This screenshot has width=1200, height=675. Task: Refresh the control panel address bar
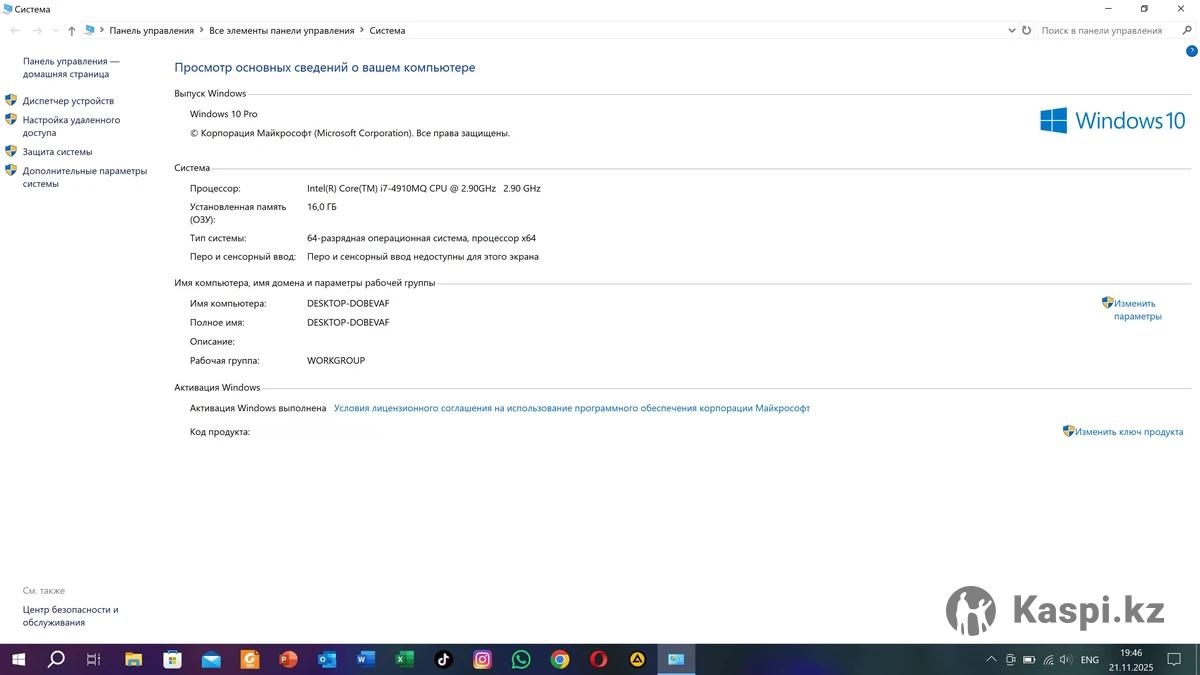click(1026, 31)
